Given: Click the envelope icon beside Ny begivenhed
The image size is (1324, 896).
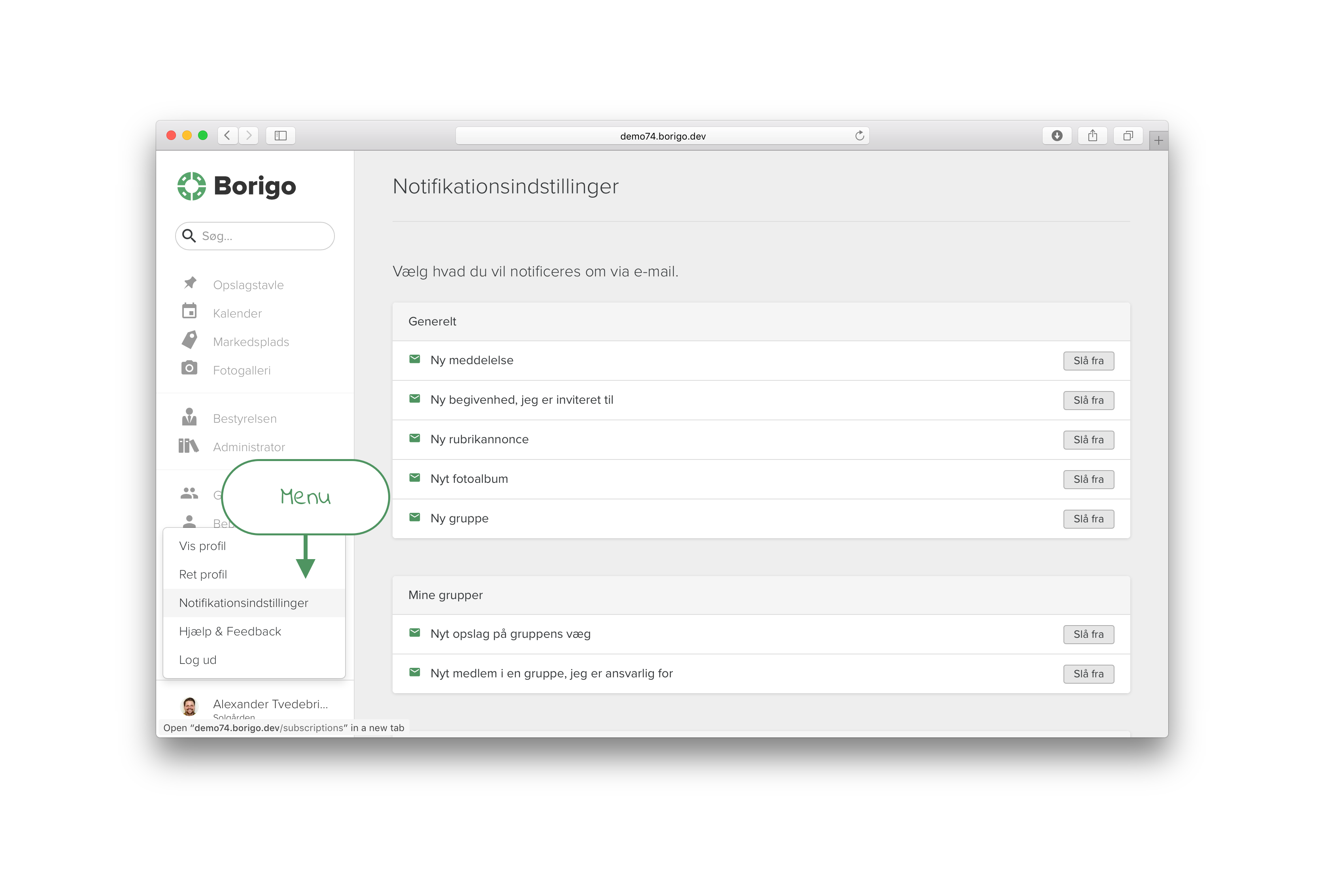Looking at the screenshot, I should pos(415,399).
